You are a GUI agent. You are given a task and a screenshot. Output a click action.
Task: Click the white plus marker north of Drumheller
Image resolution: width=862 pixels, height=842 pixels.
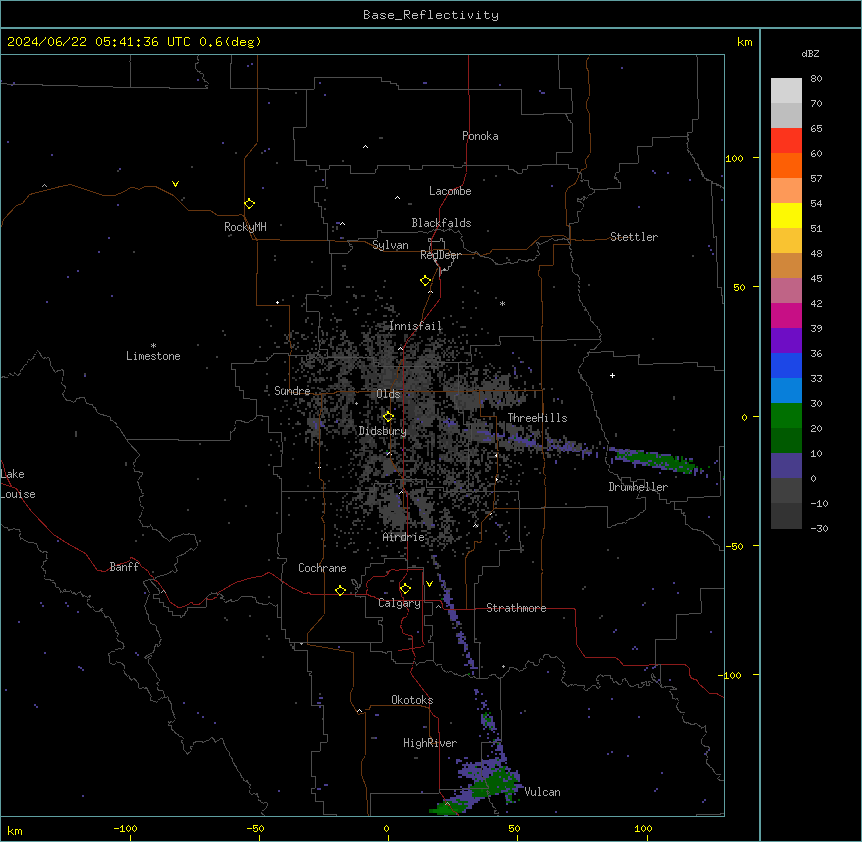tap(612, 375)
